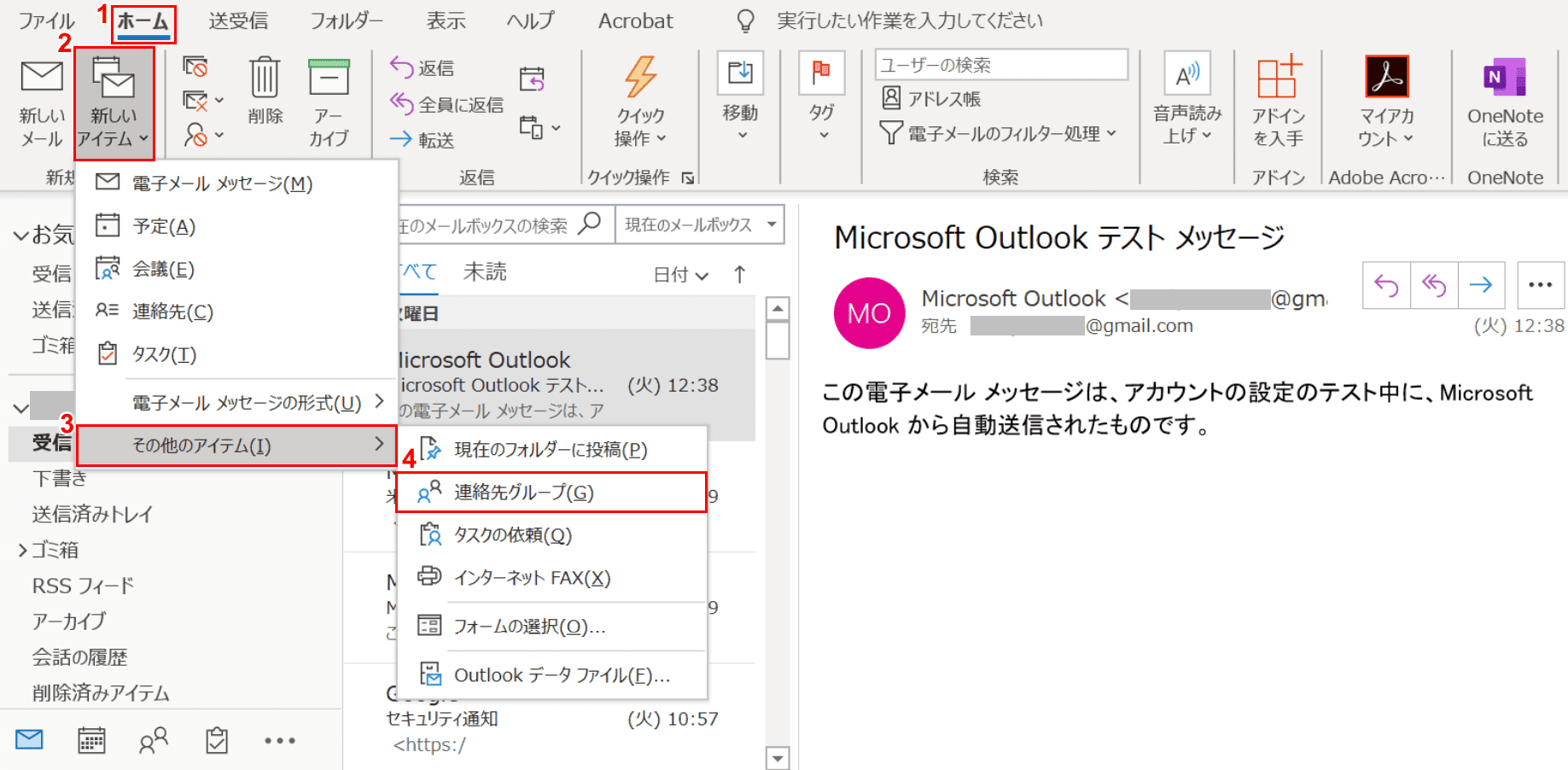This screenshot has height=770, width=1568.
Task: Click the Delete (削除) trash icon
Action: tap(265, 77)
